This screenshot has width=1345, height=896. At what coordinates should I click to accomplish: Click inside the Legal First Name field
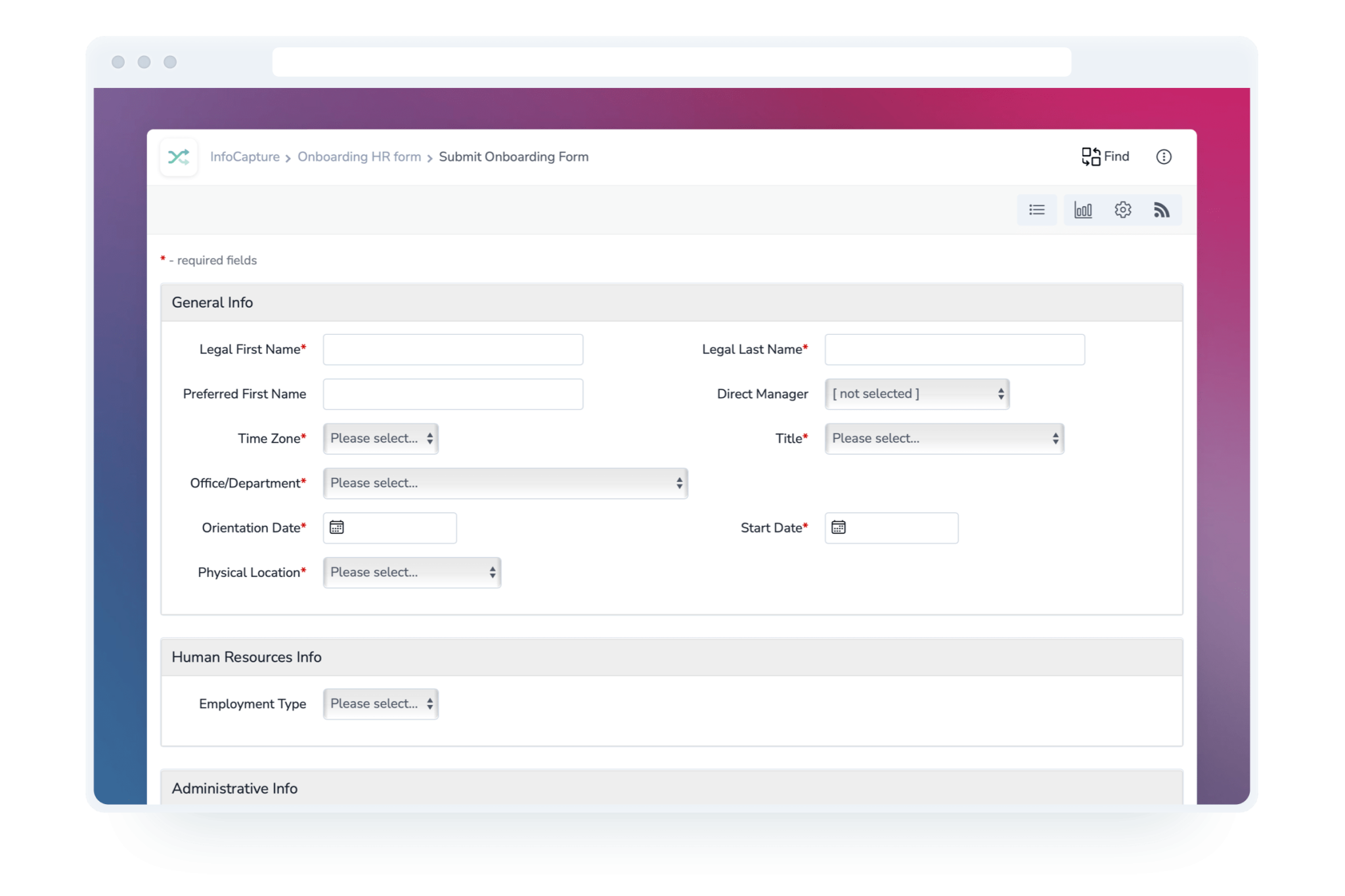(452, 349)
